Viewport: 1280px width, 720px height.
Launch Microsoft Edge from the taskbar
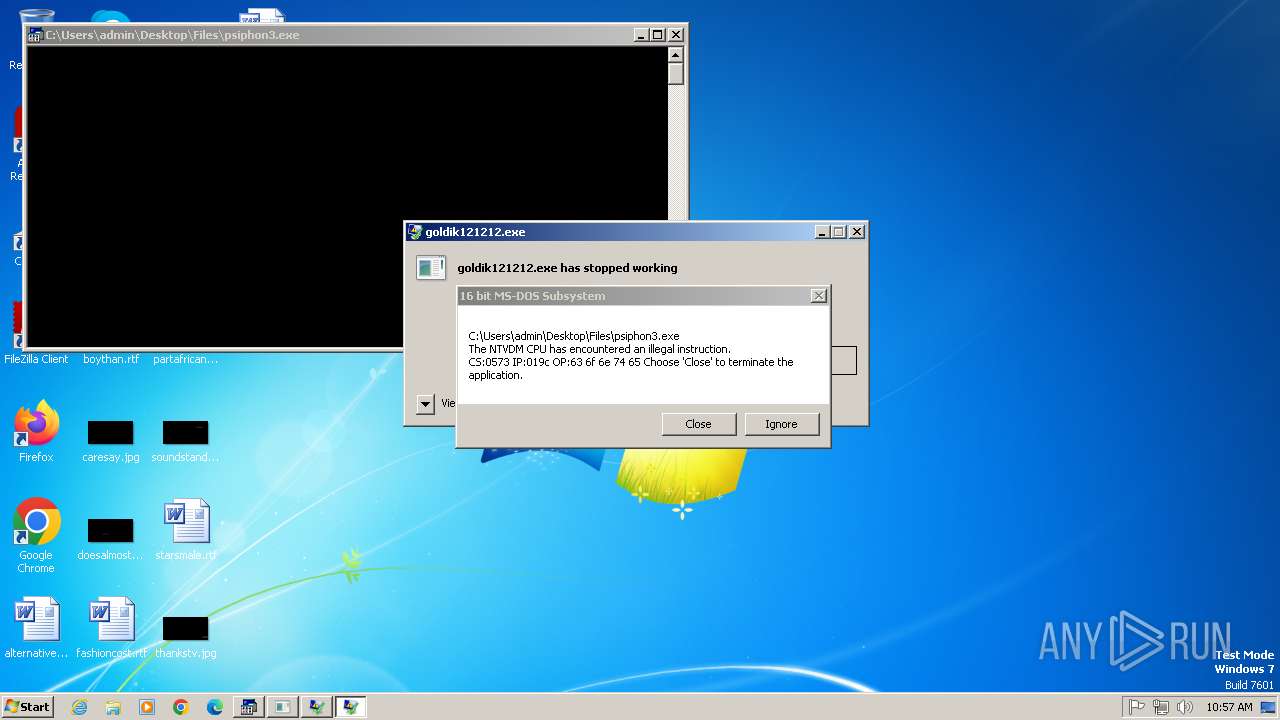pyautogui.click(x=215, y=707)
